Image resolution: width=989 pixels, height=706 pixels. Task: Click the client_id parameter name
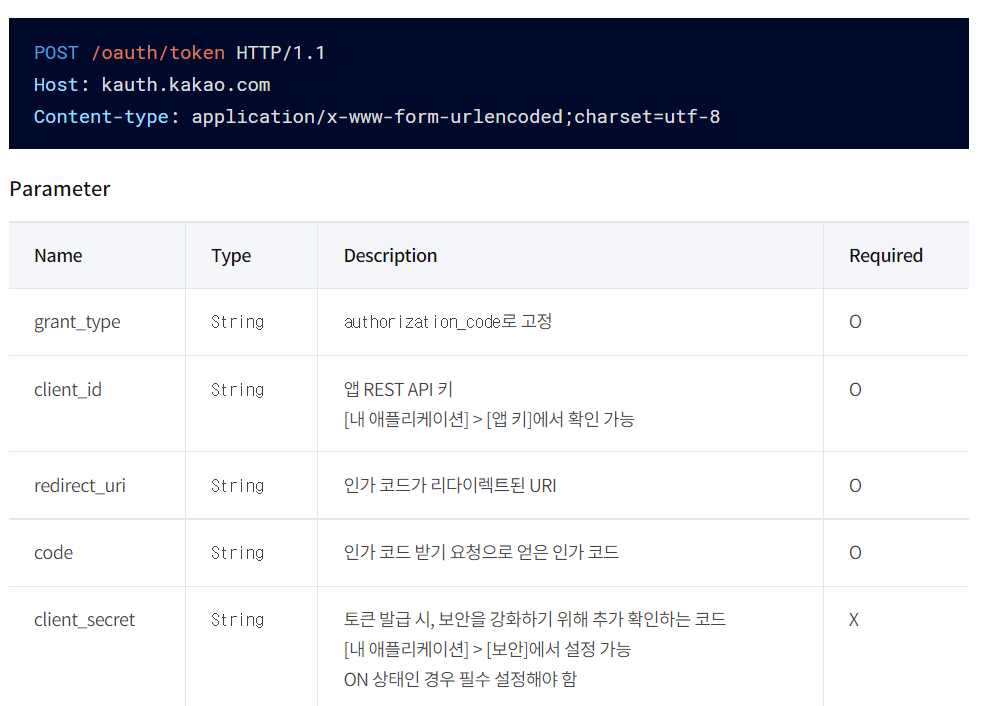pyautogui.click(x=67, y=390)
